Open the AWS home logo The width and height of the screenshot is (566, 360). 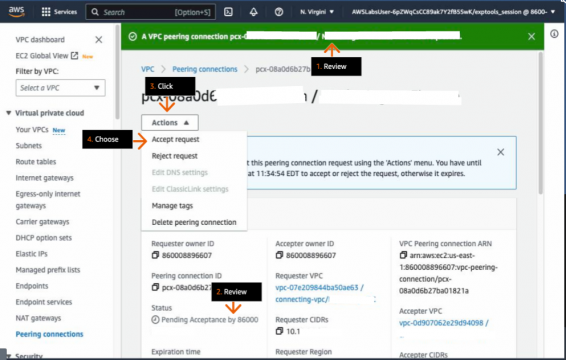tap(17, 12)
